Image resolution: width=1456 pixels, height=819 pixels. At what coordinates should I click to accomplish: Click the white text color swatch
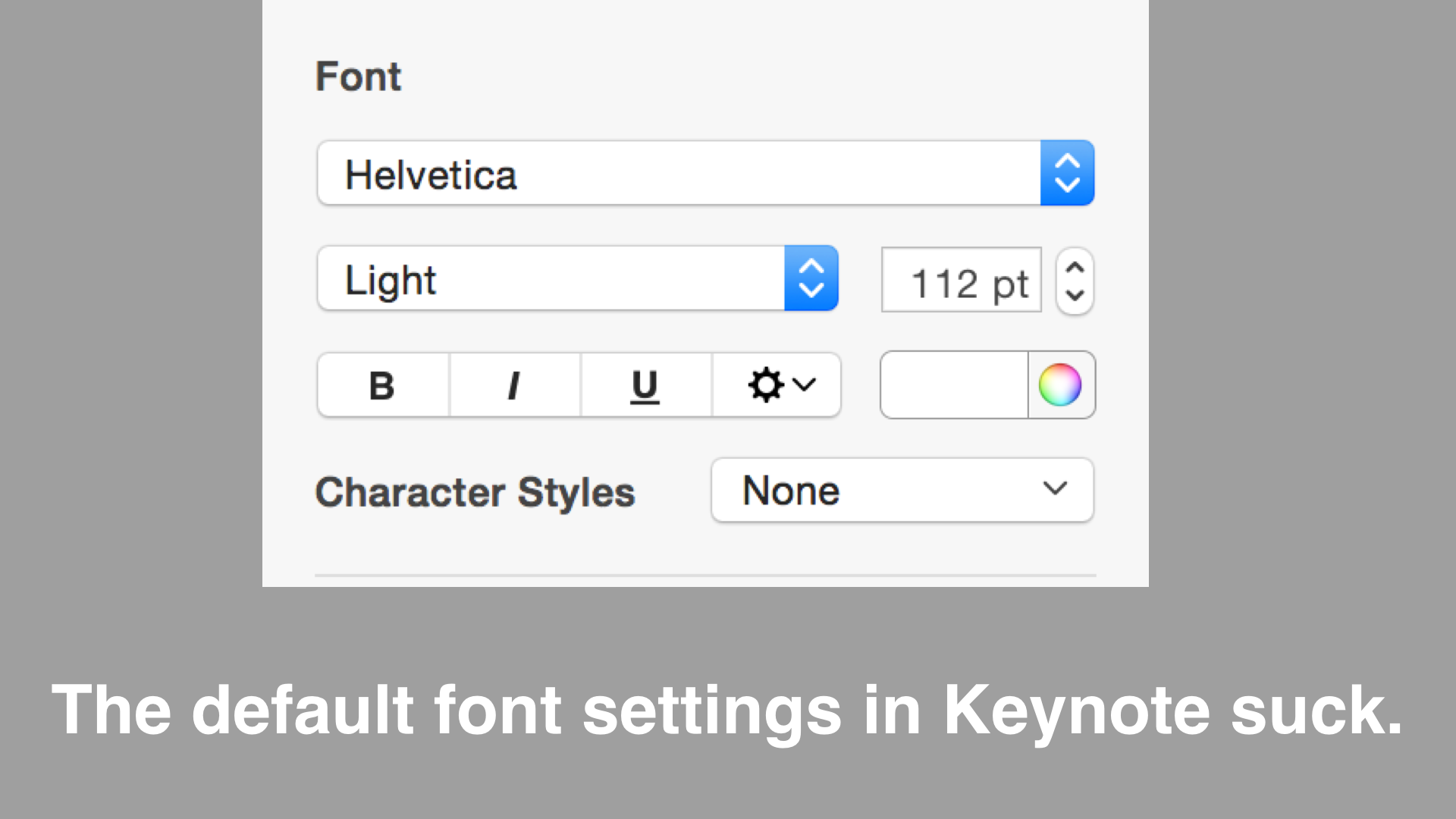954,384
